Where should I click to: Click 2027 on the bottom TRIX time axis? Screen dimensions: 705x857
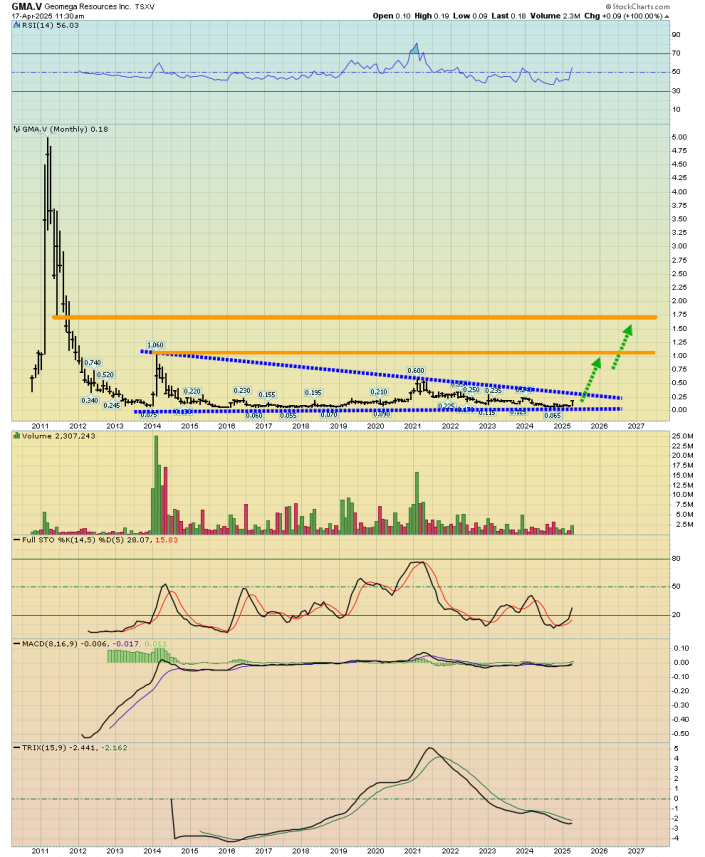[x=636, y=851]
